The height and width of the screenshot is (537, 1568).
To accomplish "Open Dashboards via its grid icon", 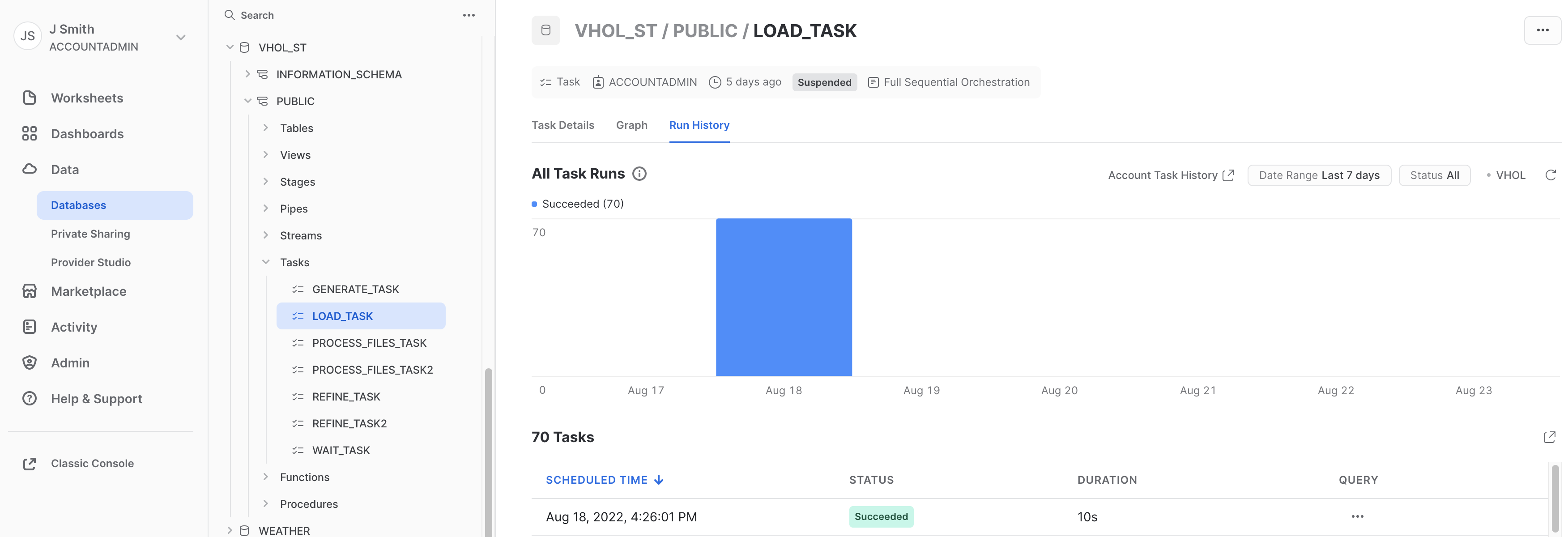I will pyautogui.click(x=29, y=134).
